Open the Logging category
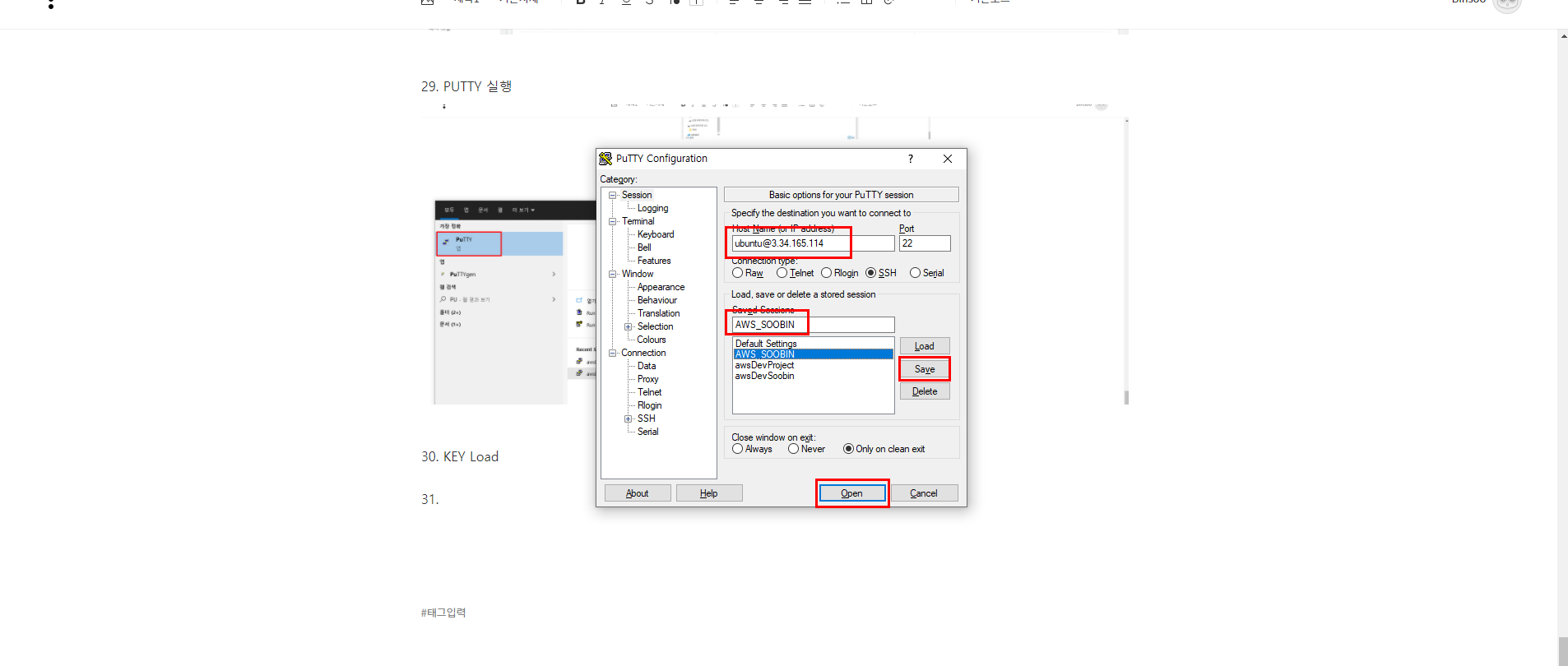Screen dimensions: 1568x666 (x=652, y=208)
